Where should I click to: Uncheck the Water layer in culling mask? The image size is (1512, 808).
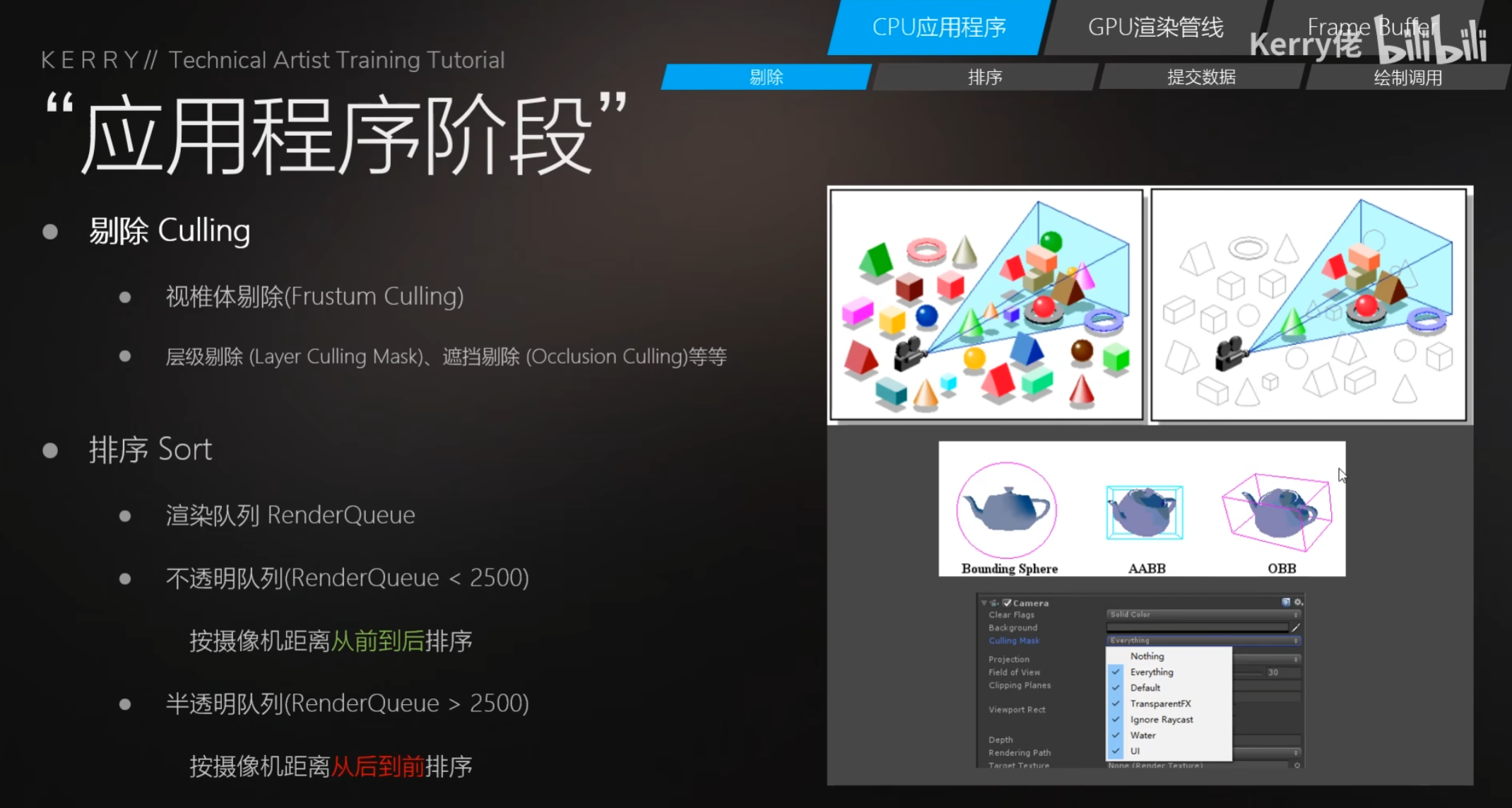click(x=1142, y=735)
